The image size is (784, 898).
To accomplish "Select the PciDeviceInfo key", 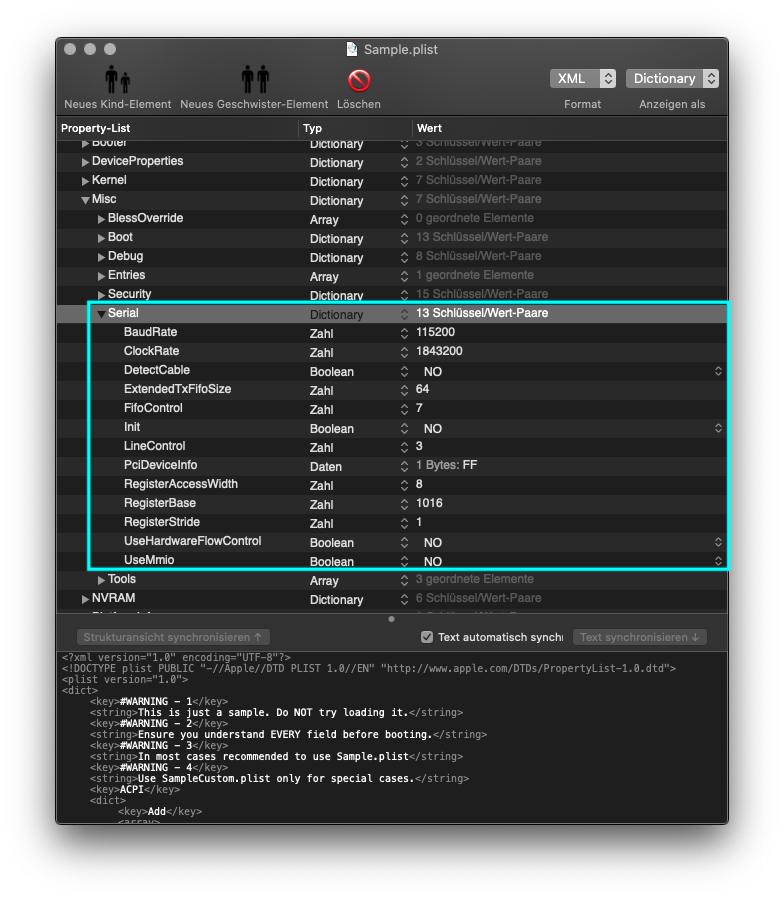I will [160, 465].
